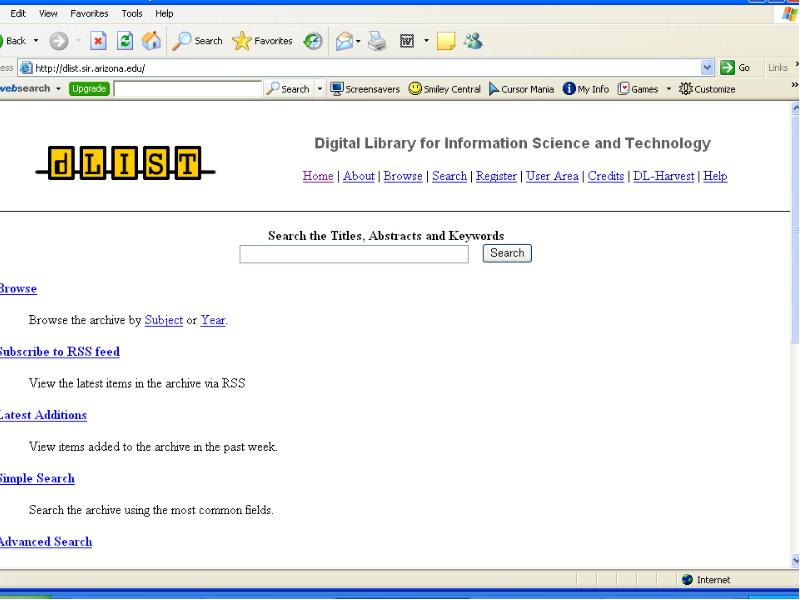
Task: Click the Browse link in the site navigation
Action: pyautogui.click(x=403, y=176)
